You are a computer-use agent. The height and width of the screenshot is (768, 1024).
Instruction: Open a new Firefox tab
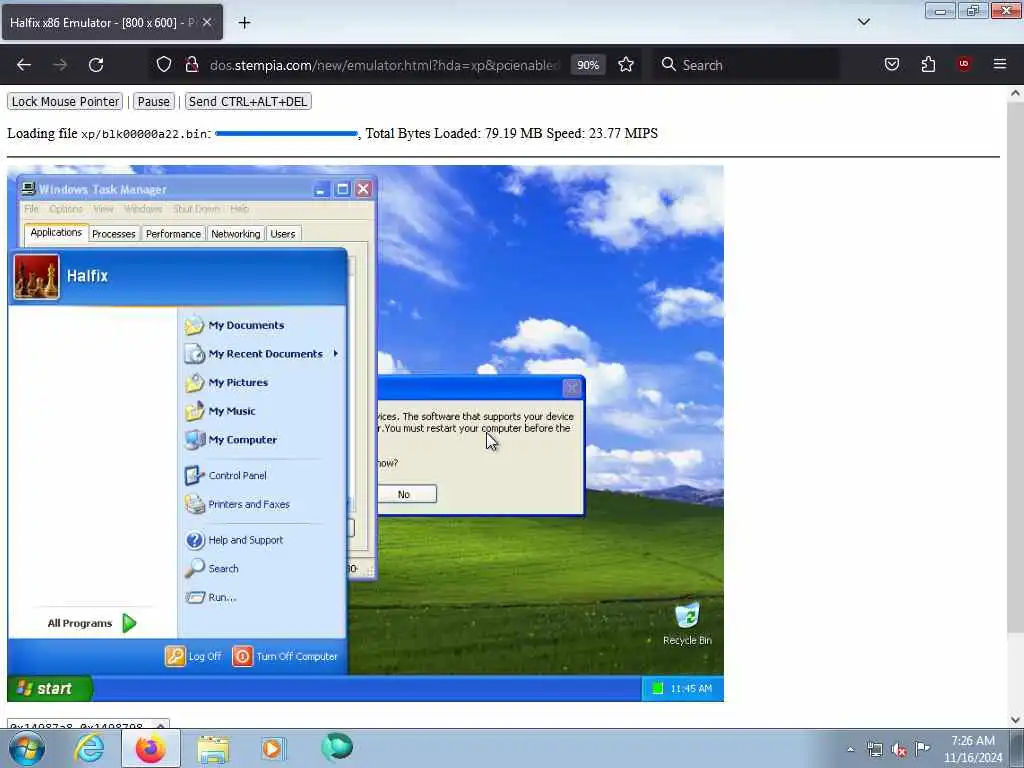244,23
